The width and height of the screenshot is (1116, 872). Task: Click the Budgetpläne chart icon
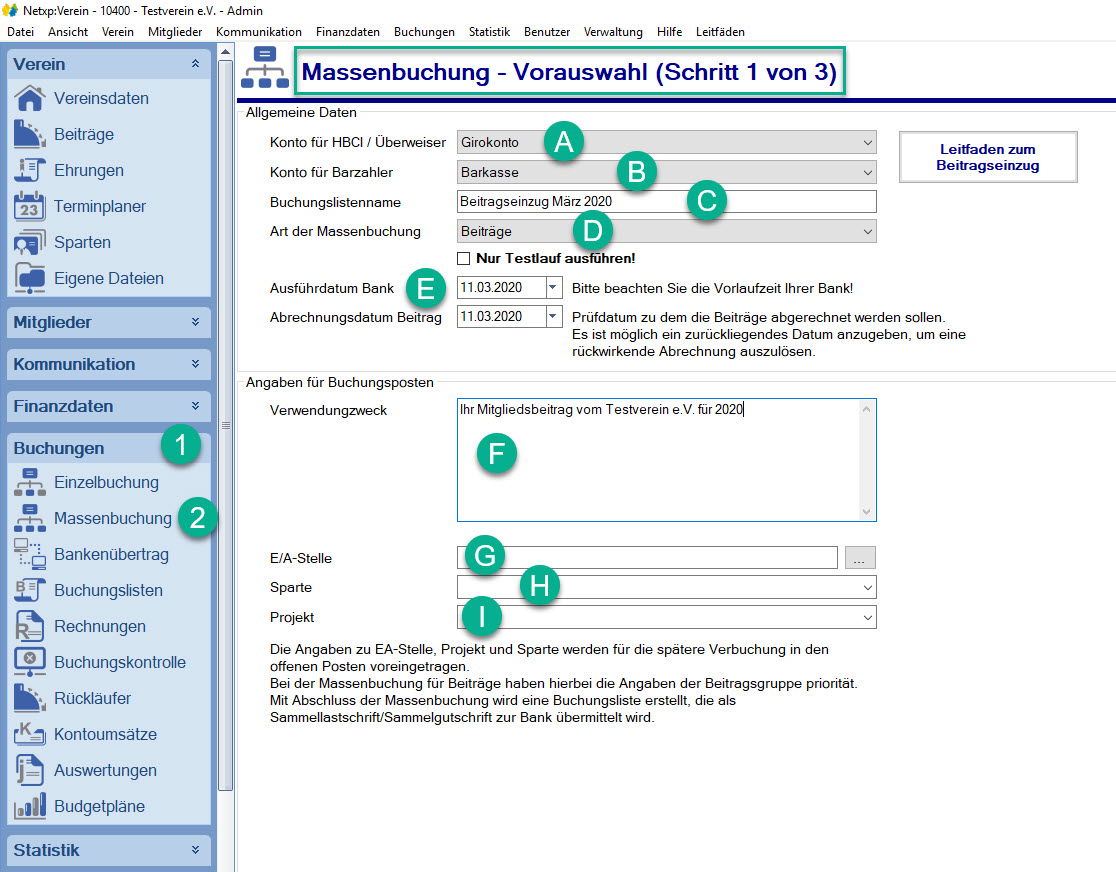[29, 807]
